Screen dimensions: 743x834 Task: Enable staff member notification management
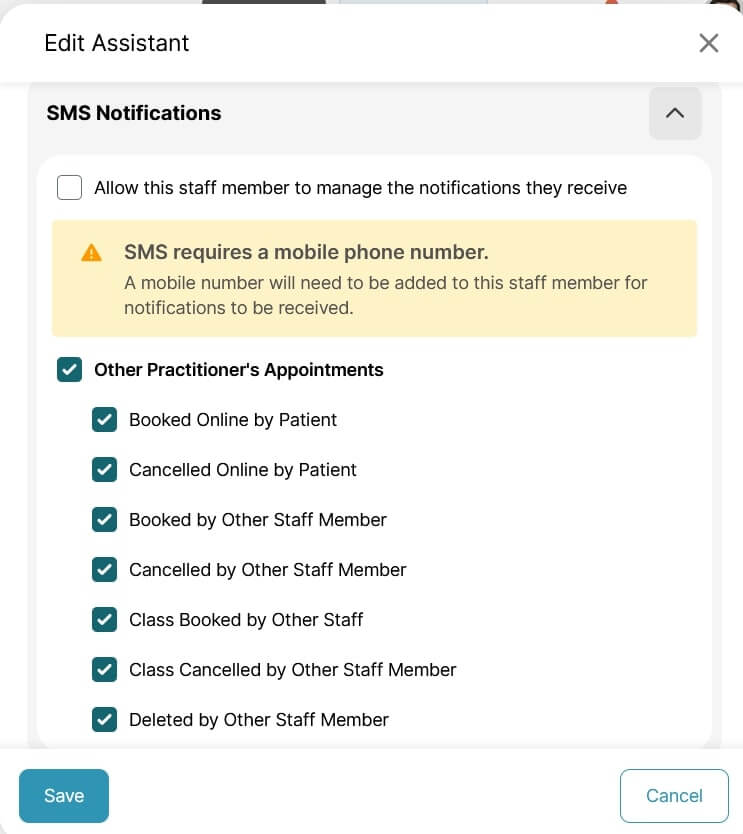69,187
